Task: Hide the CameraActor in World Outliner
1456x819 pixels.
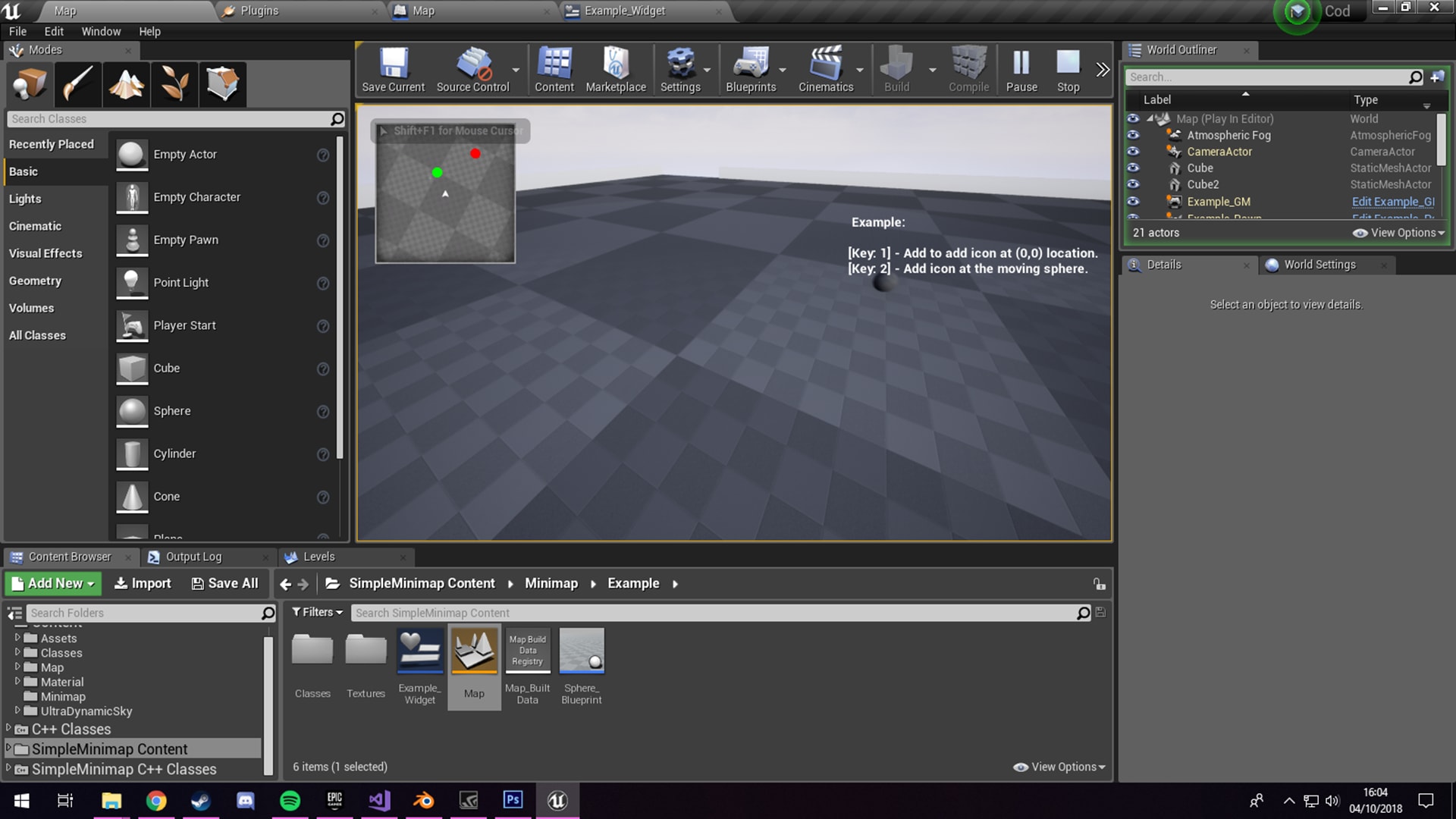Action: click(1134, 152)
